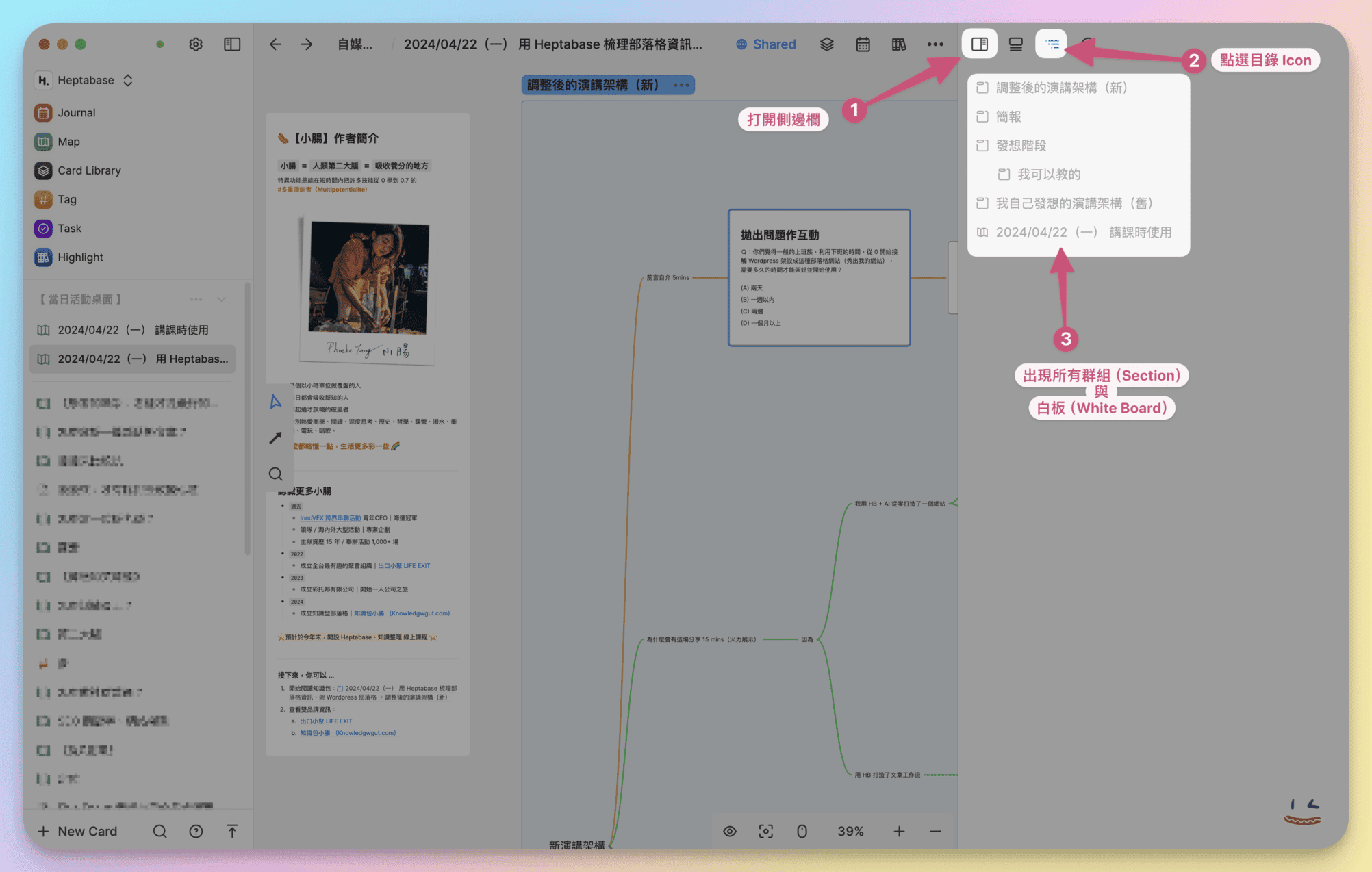Click the import upload arrow icon
This screenshot has height=872, width=1372.
232,831
